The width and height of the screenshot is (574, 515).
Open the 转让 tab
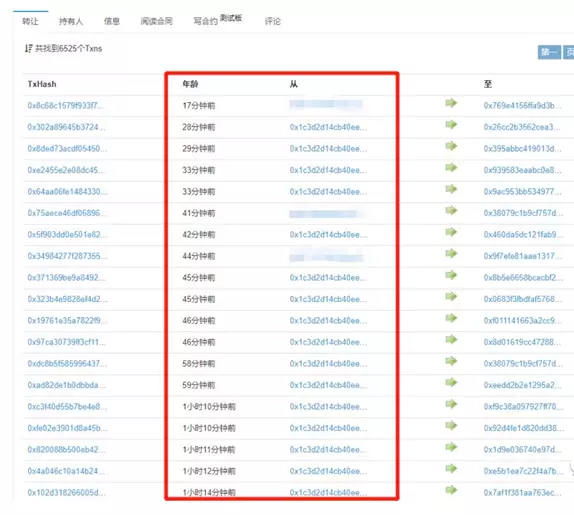coord(30,21)
